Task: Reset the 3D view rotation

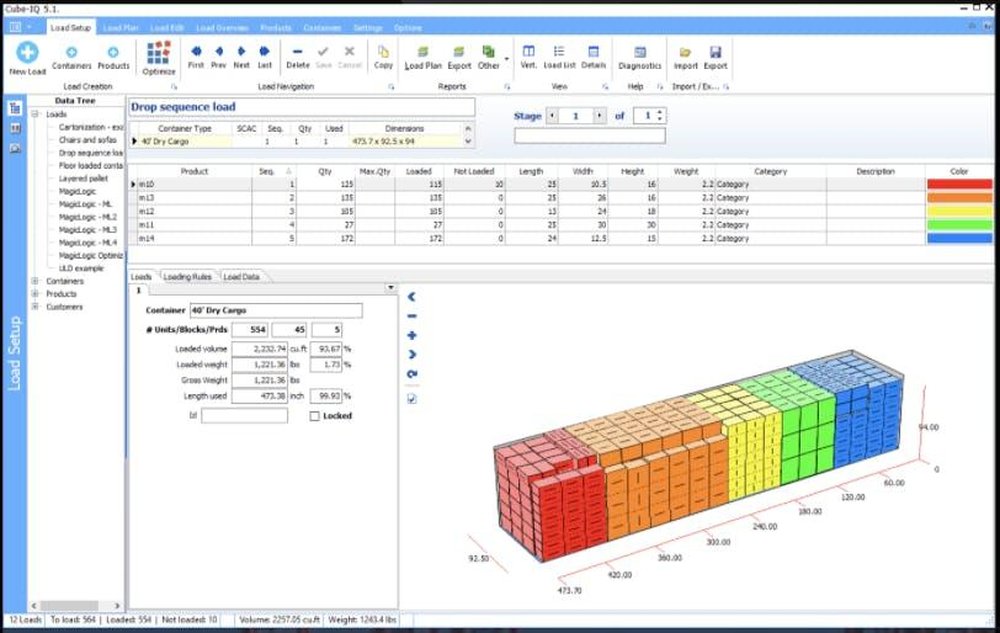Action: click(x=411, y=374)
